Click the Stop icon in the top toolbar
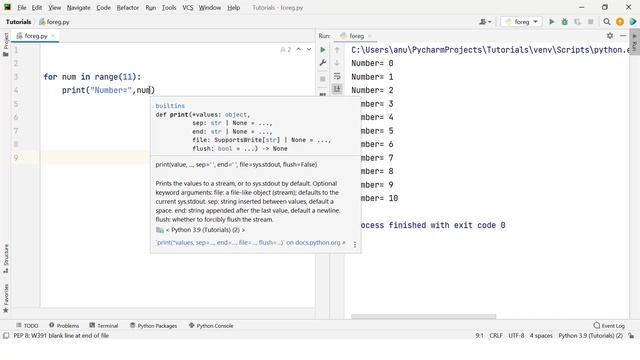Screen dimensions: 640x360 click(590, 22)
